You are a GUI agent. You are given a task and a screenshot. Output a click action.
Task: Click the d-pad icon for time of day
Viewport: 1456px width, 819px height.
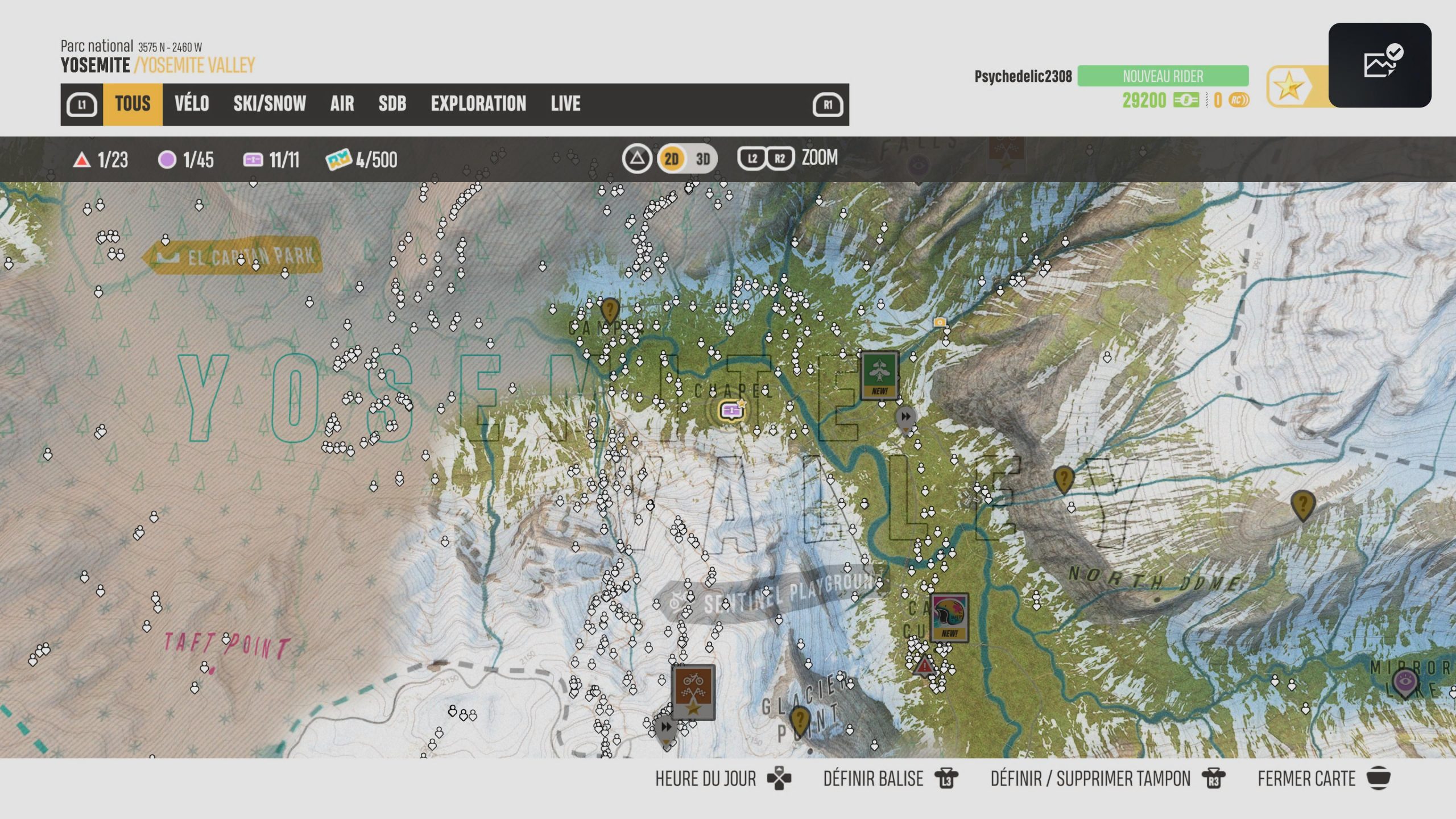[779, 779]
